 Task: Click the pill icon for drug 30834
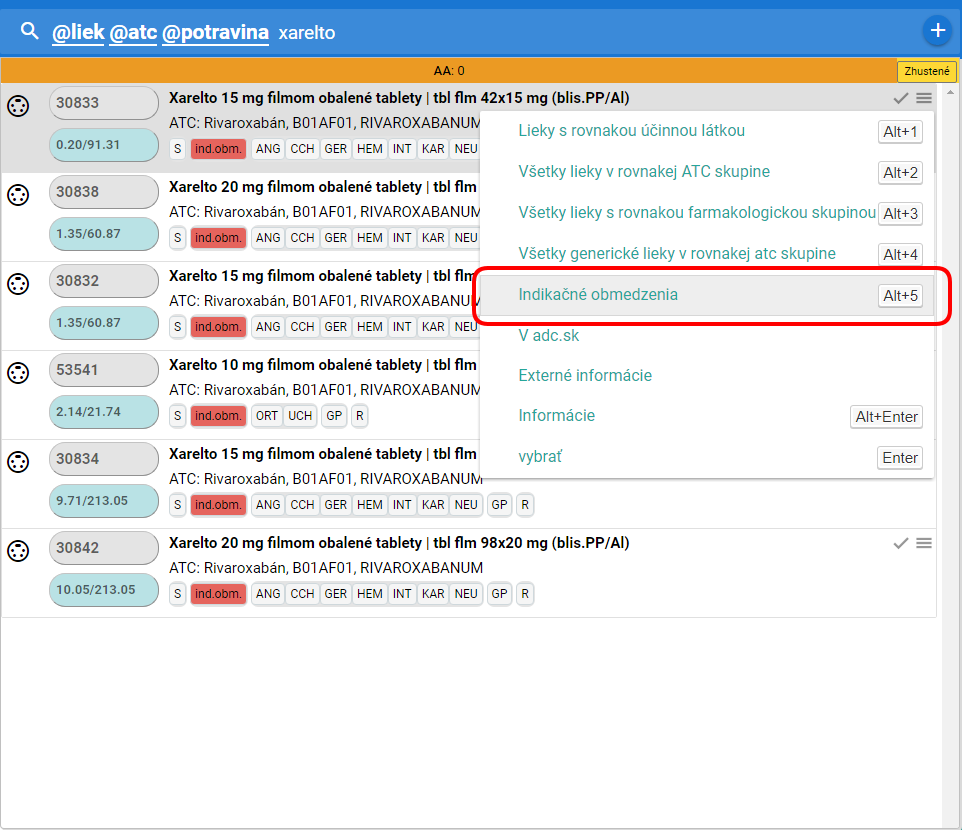click(x=18, y=462)
